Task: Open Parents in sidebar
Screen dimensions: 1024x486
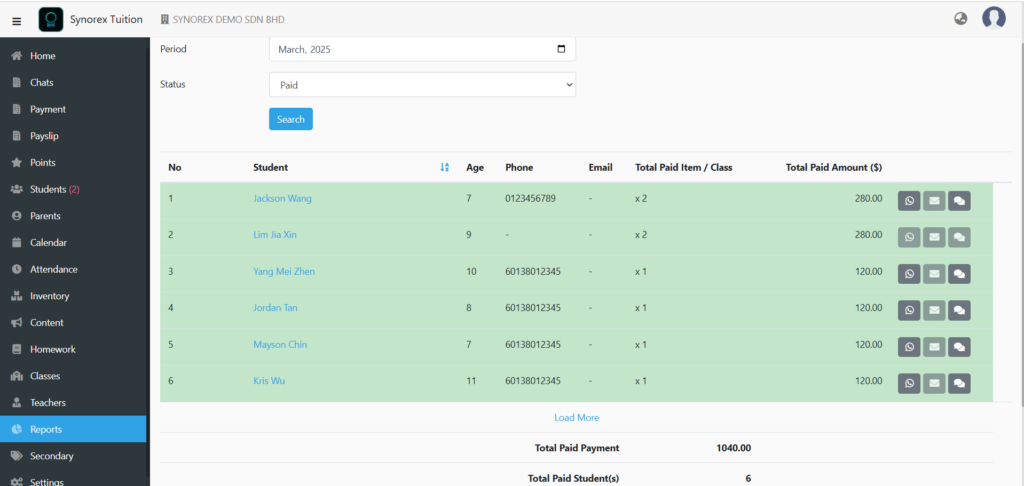Action: point(73,216)
